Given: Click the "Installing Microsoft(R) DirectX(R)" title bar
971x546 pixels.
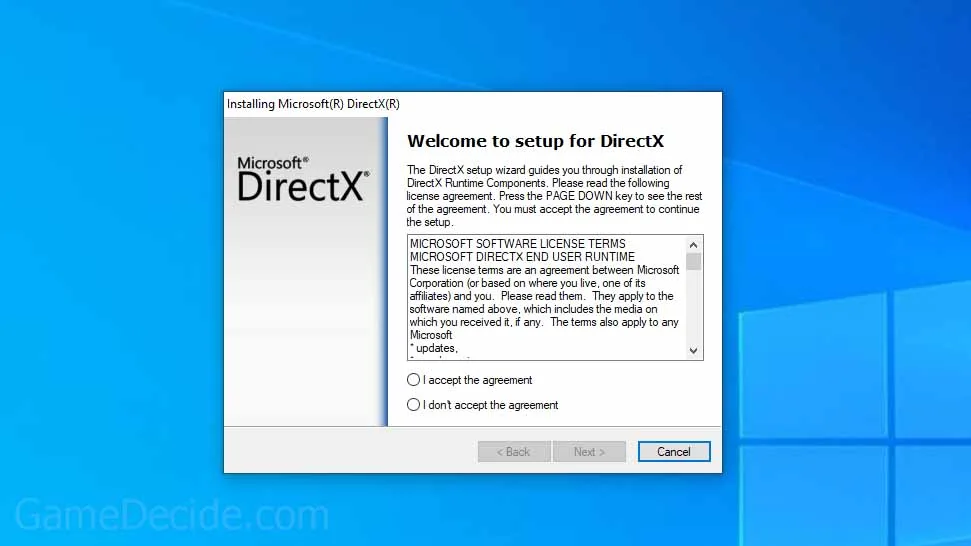Looking at the screenshot, I should 472,104.
